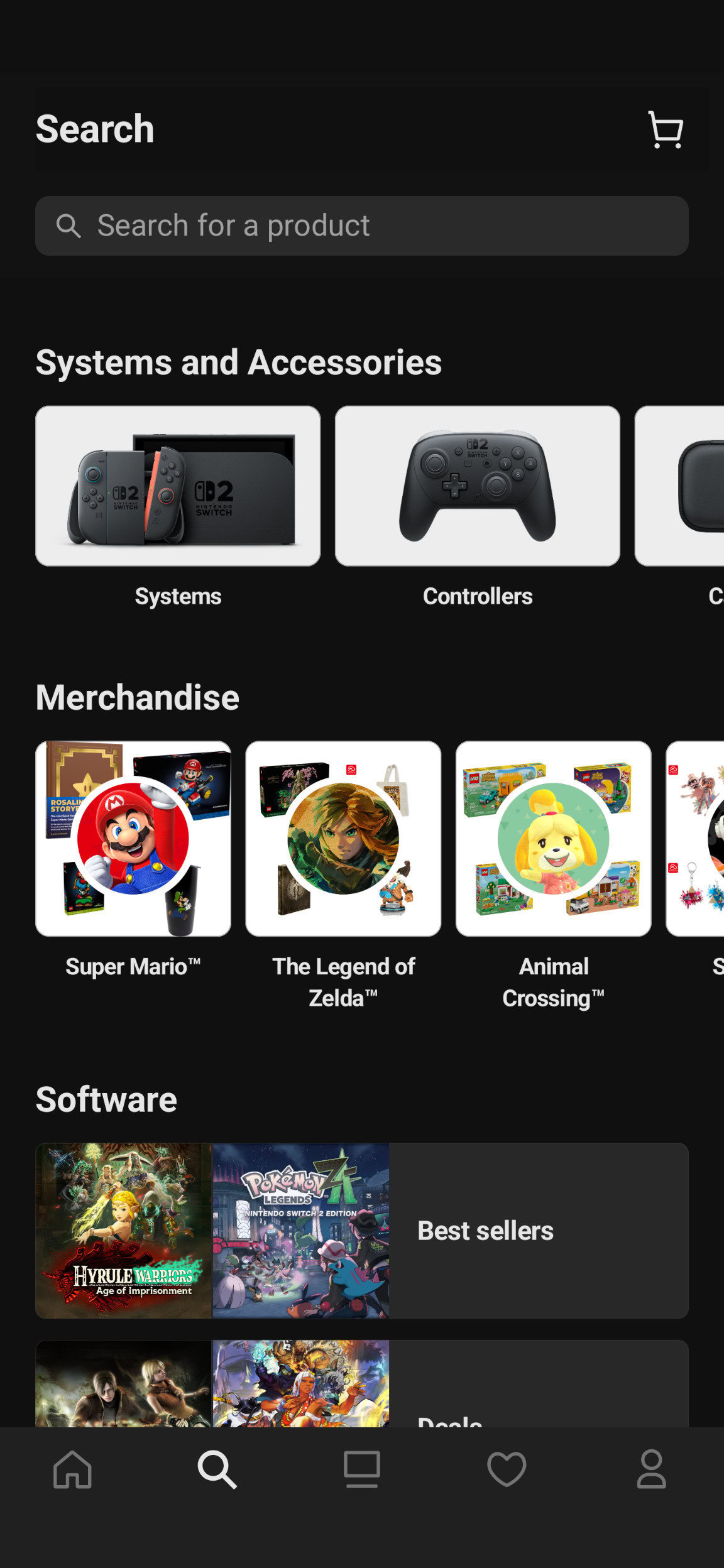This screenshot has height=1568, width=724.
Task: Tap the magnifier icon in search field
Action: click(69, 226)
